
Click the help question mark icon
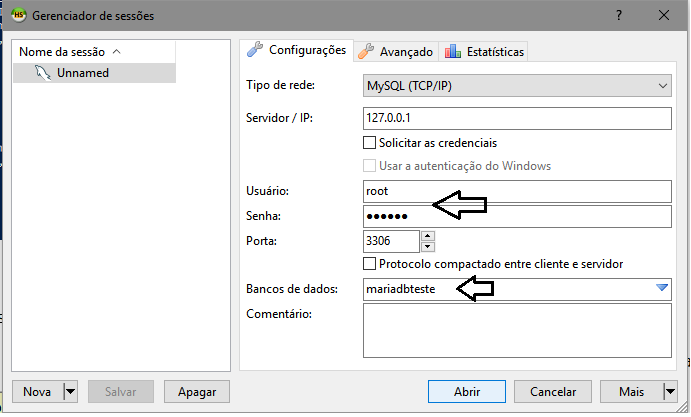619,15
